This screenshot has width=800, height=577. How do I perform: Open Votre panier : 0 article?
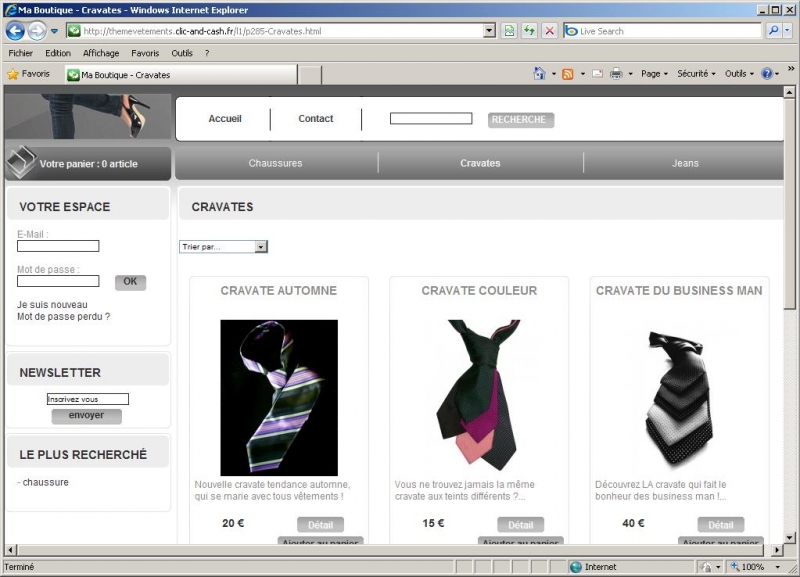[x=89, y=164]
